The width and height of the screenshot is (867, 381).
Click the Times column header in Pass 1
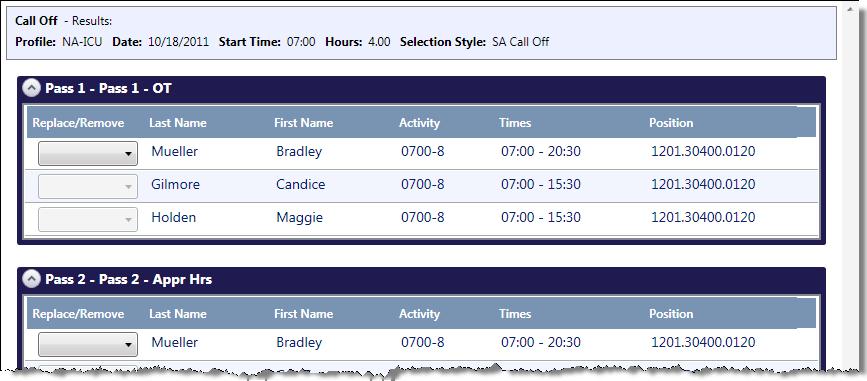pyautogui.click(x=515, y=123)
